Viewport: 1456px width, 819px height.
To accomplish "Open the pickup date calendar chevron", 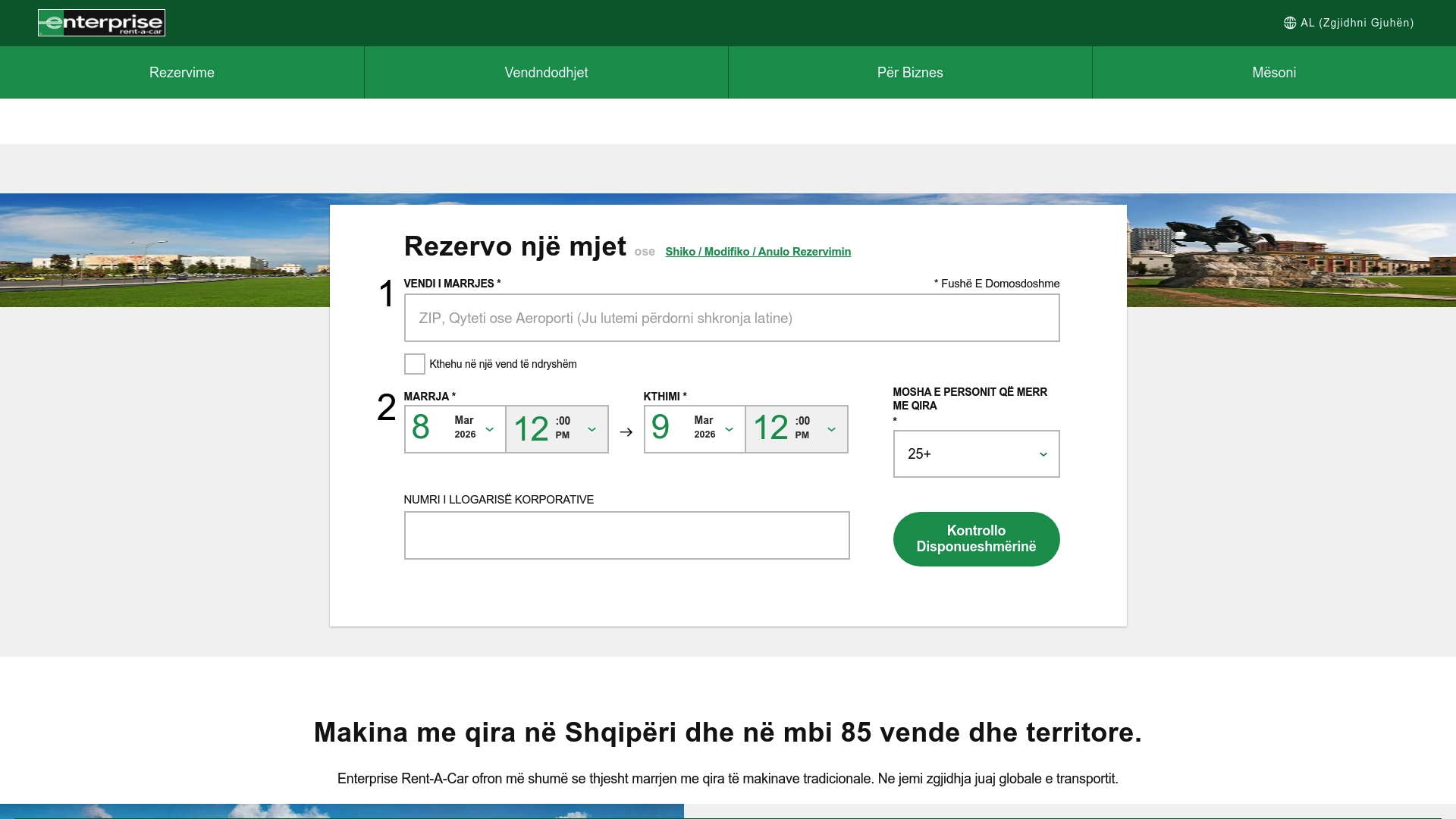I will tap(489, 429).
